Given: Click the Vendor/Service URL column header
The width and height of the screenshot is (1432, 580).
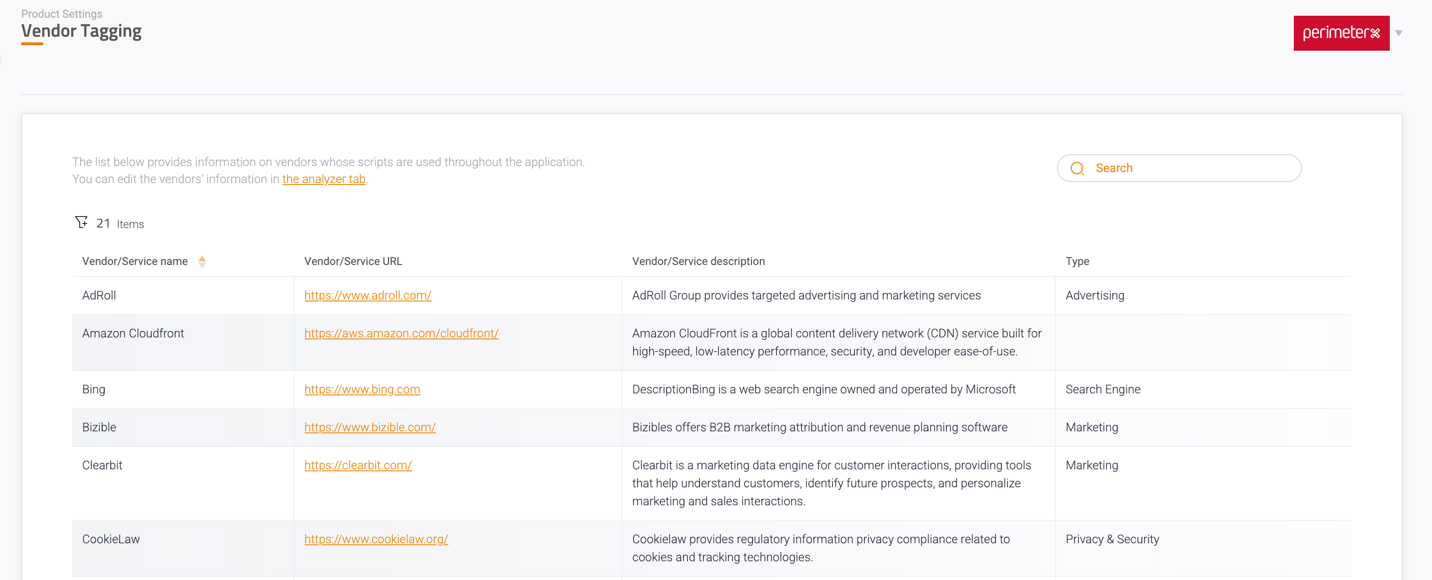Looking at the screenshot, I should coord(353,262).
